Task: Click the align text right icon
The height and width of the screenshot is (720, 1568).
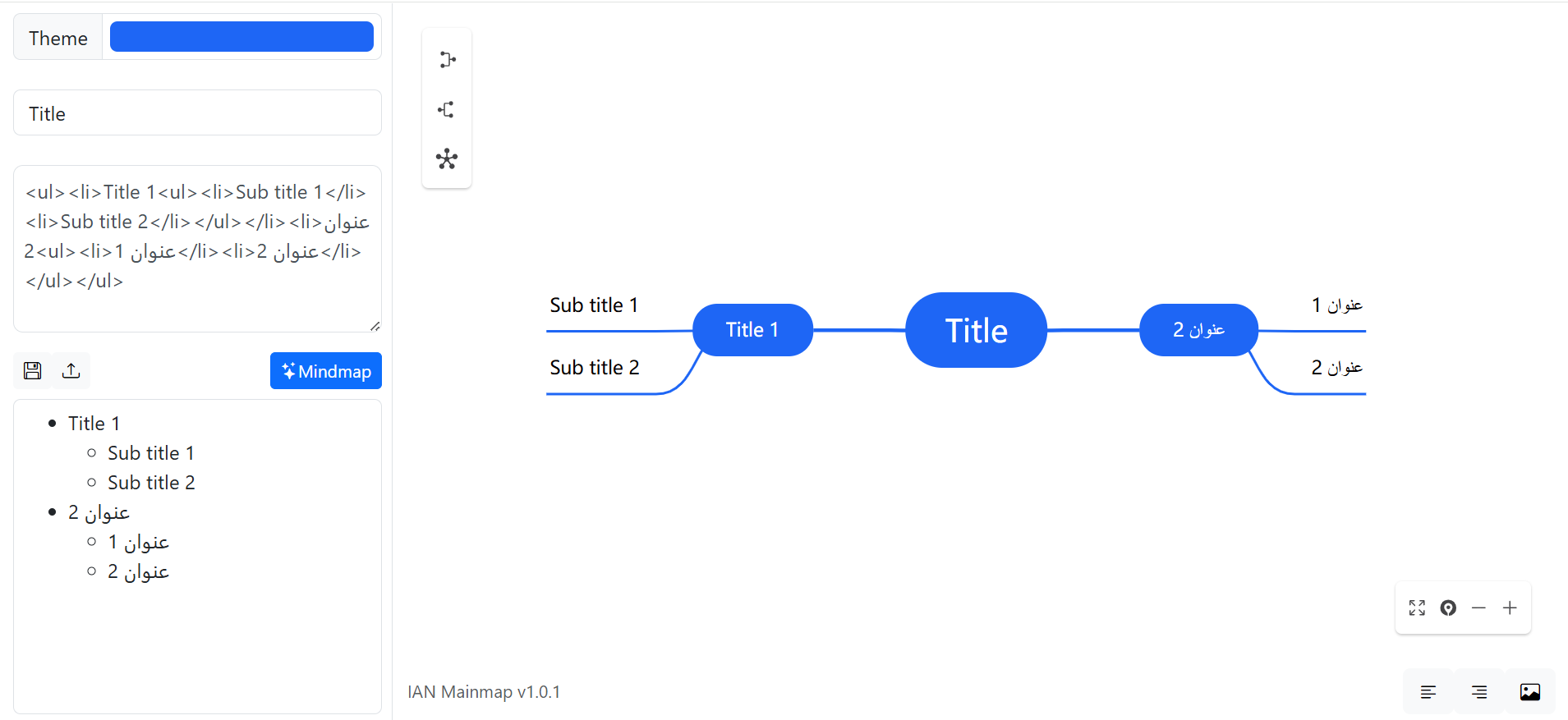Action: coord(1479,692)
